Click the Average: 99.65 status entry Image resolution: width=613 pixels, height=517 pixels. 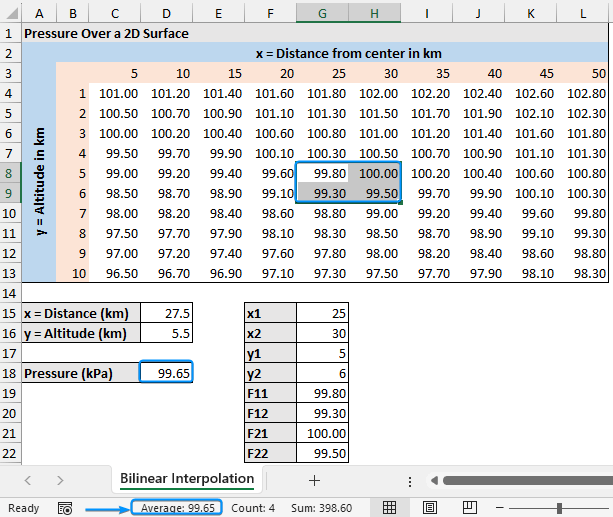(177, 508)
